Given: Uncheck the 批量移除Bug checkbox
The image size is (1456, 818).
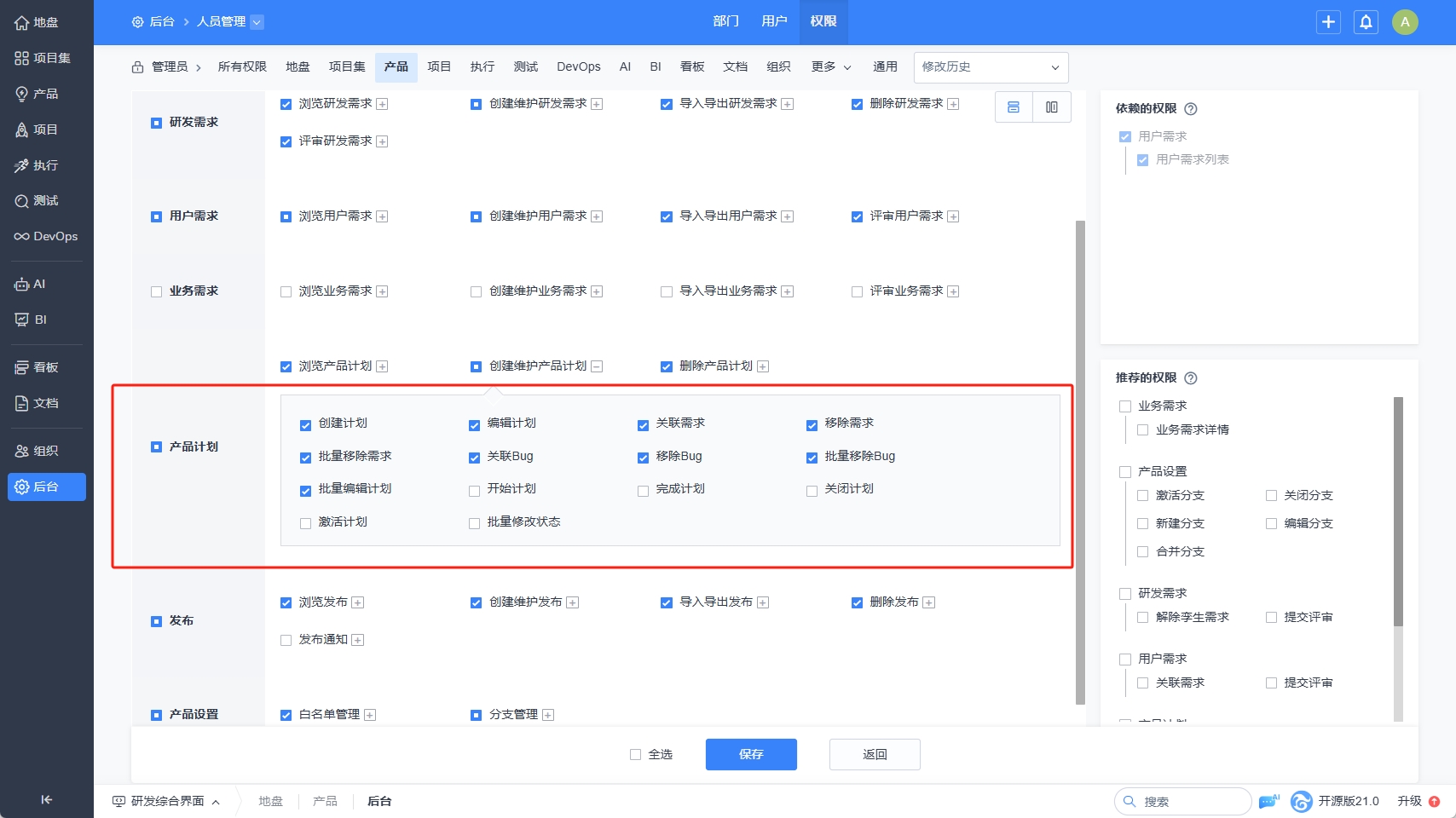Looking at the screenshot, I should (812, 458).
